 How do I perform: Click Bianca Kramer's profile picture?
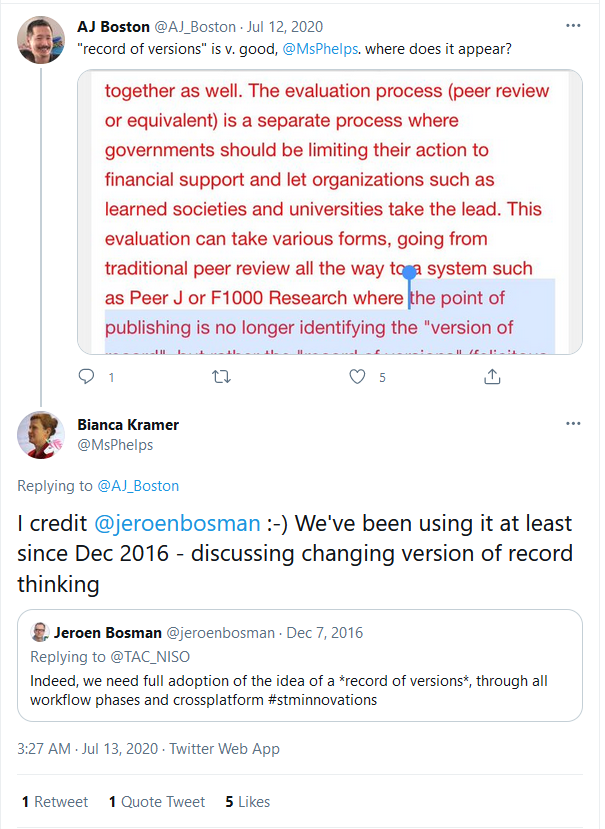tap(41, 435)
